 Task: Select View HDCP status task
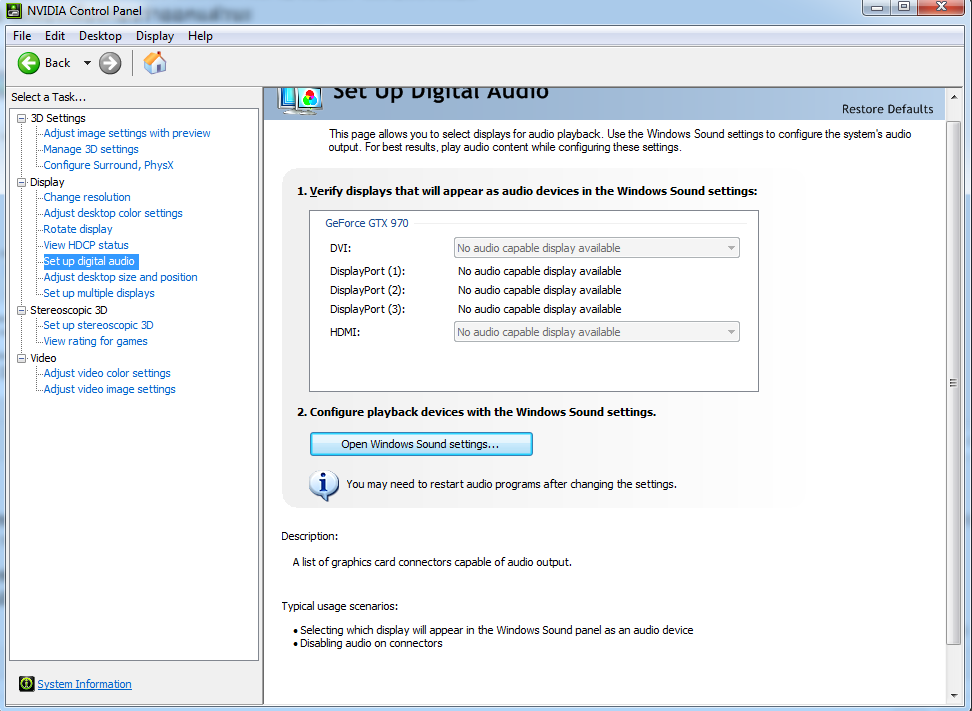(86, 245)
